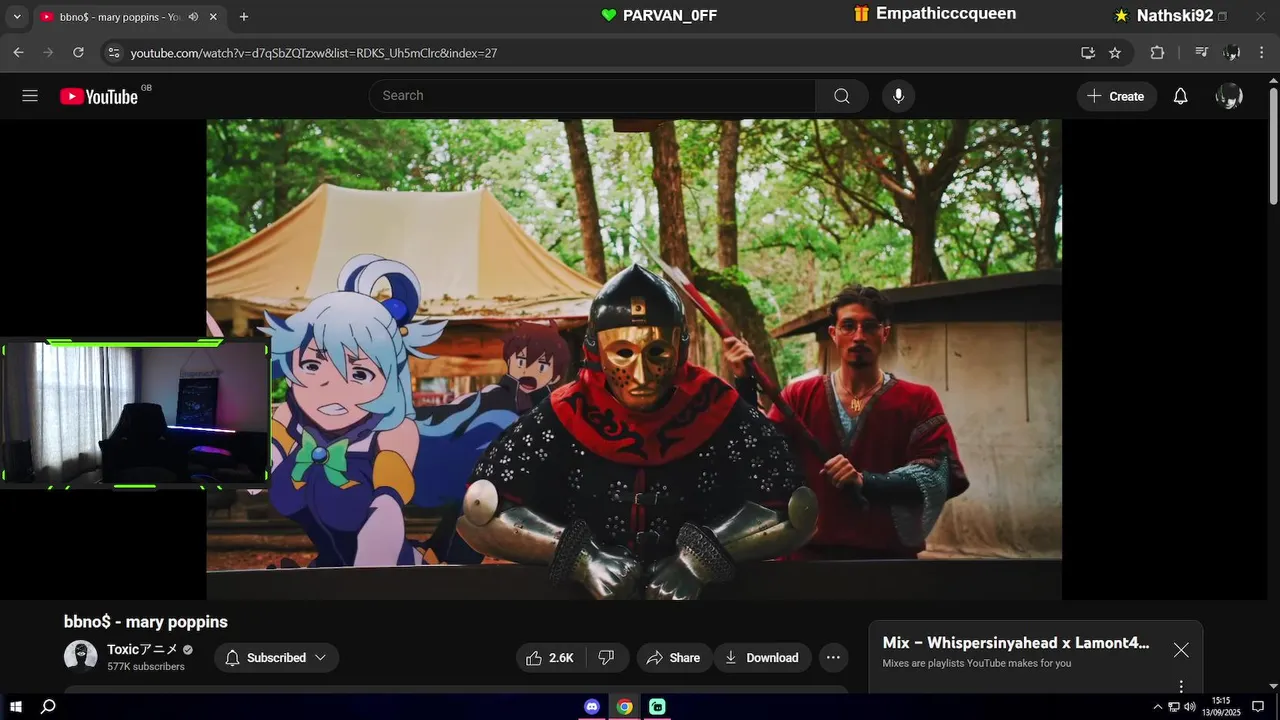Click the Create button
This screenshot has height=720, width=1280.
click(x=1116, y=96)
